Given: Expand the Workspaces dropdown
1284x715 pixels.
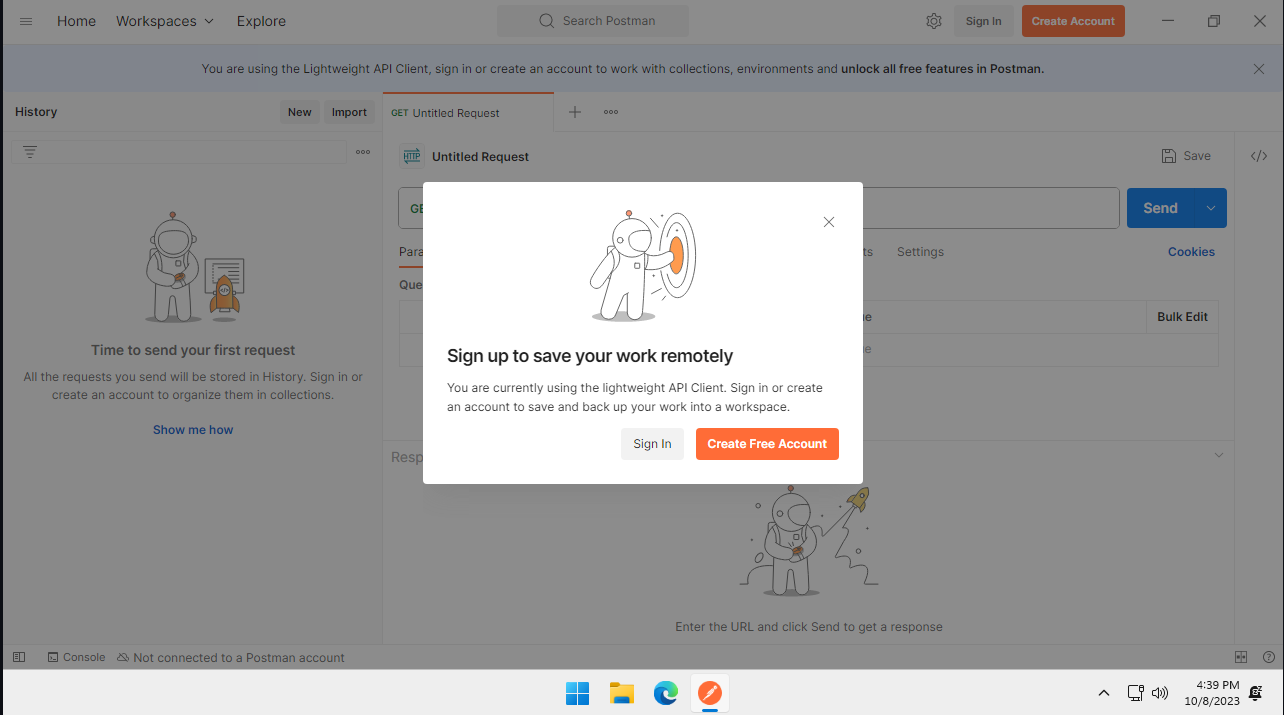Looking at the screenshot, I should click(165, 21).
